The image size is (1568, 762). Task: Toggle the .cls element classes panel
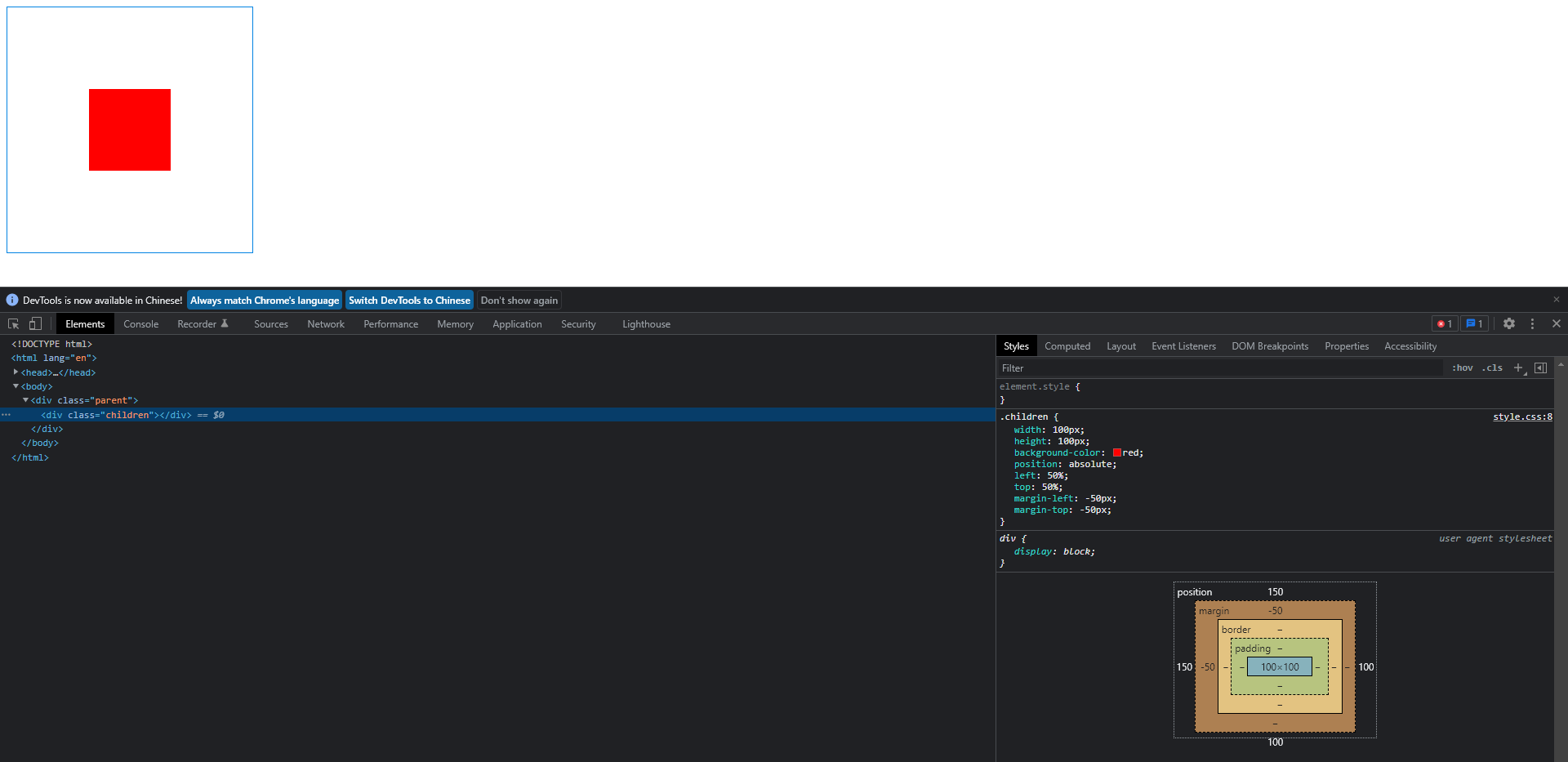(x=1492, y=368)
